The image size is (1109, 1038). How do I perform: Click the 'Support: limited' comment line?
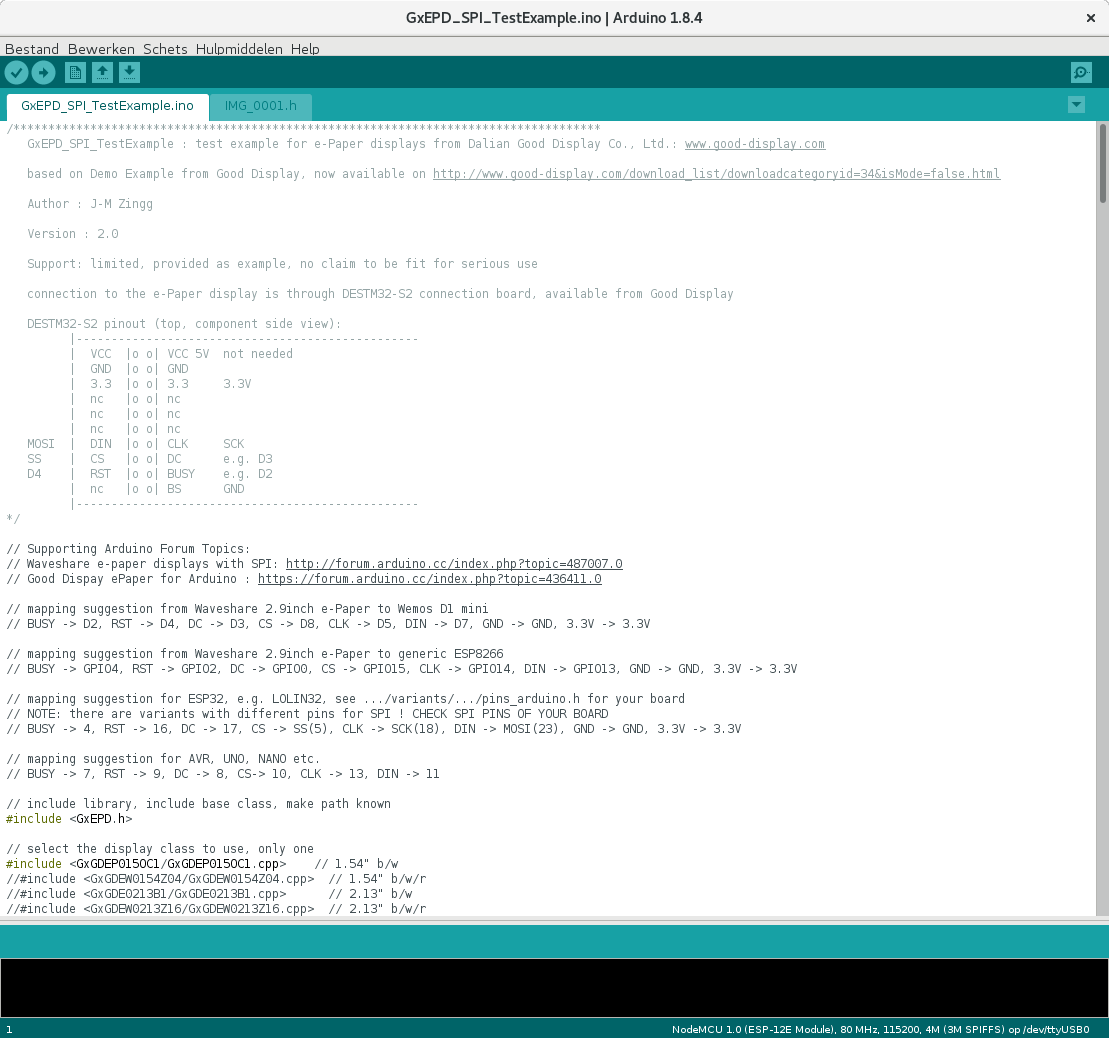point(282,264)
